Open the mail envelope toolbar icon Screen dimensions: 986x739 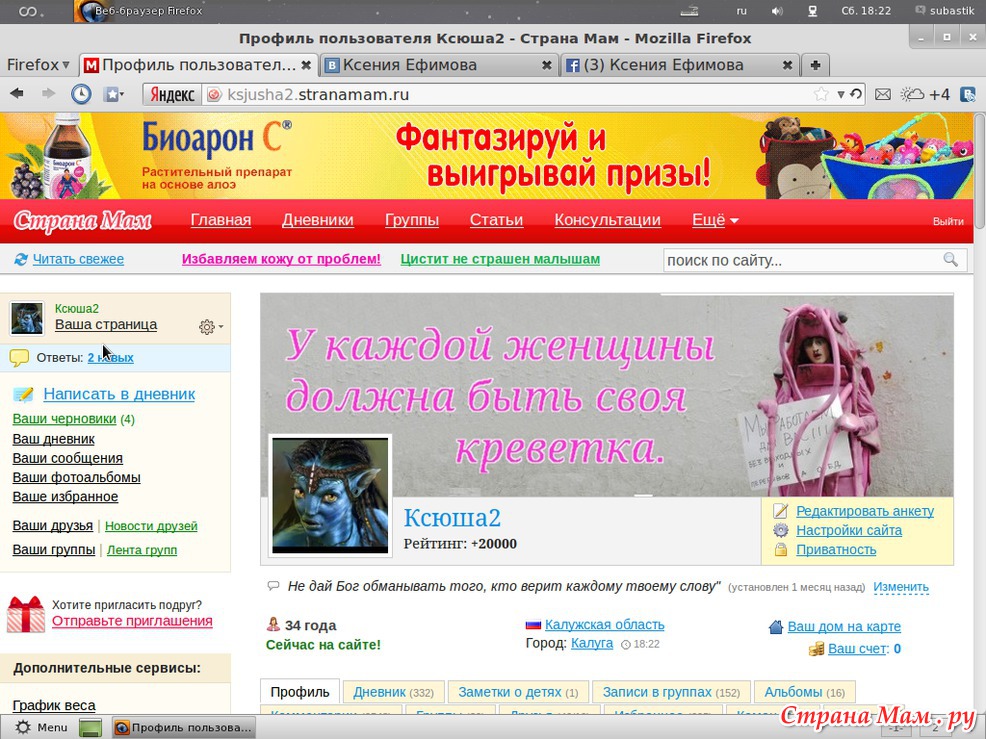(x=883, y=94)
